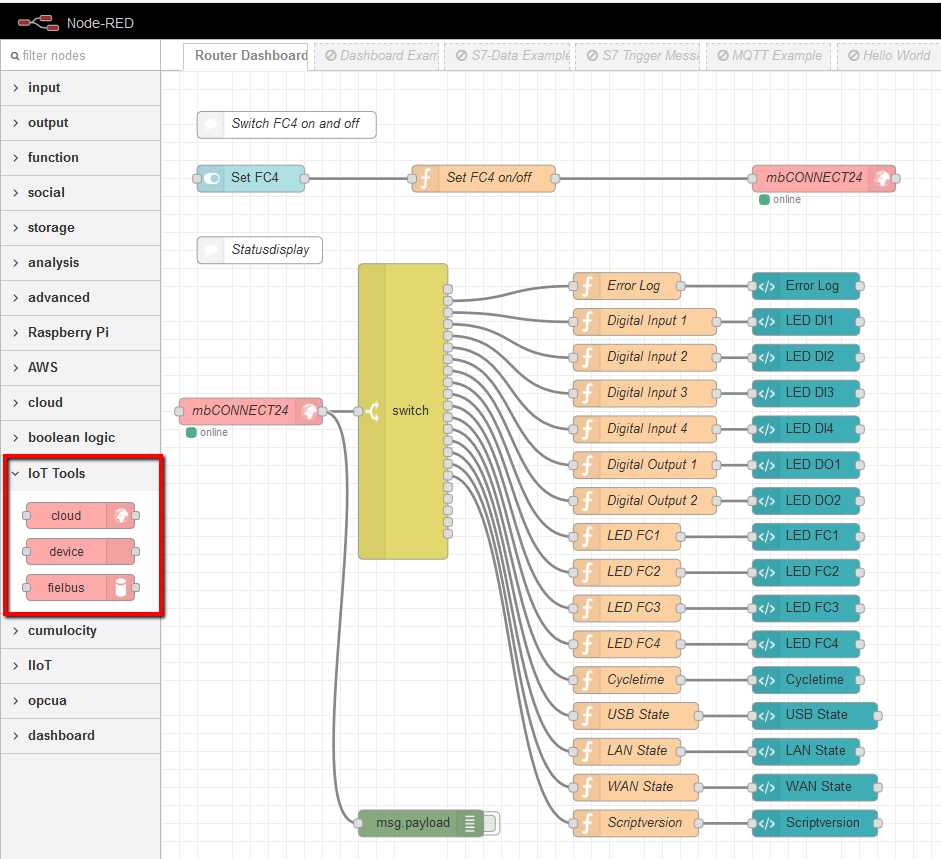Screen dimensions: 941x859
Task: Click the filter nodes search field
Action: click(80, 56)
